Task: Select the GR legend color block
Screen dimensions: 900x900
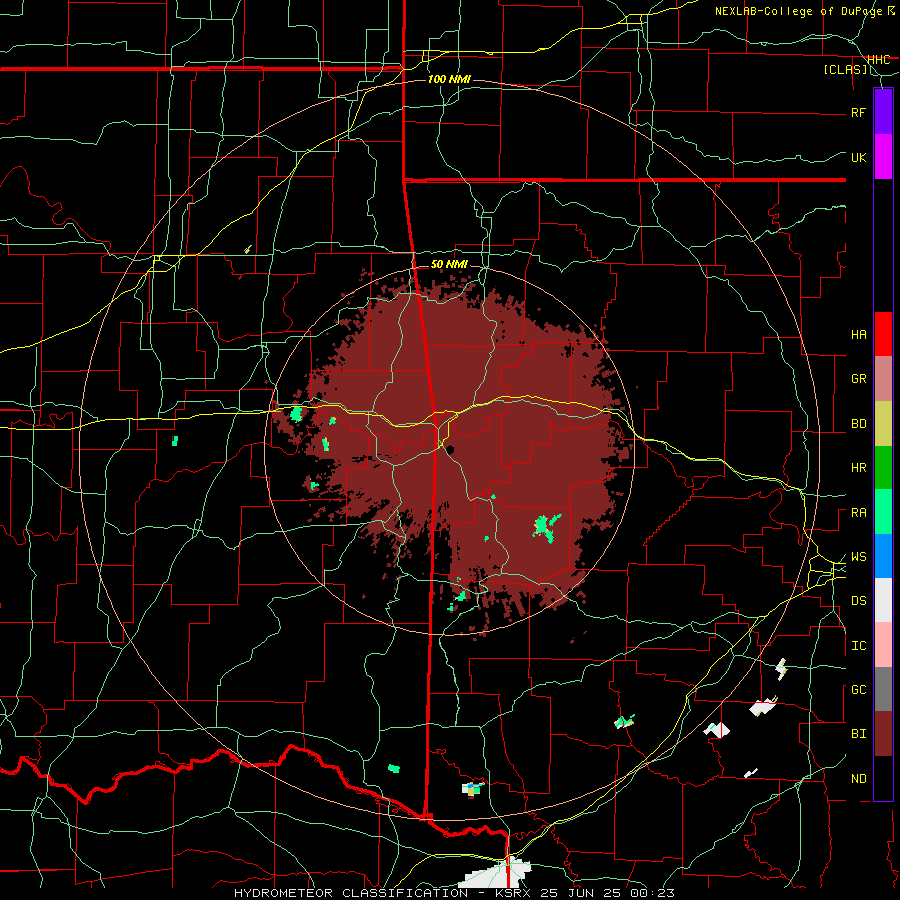Action: point(883,379)
